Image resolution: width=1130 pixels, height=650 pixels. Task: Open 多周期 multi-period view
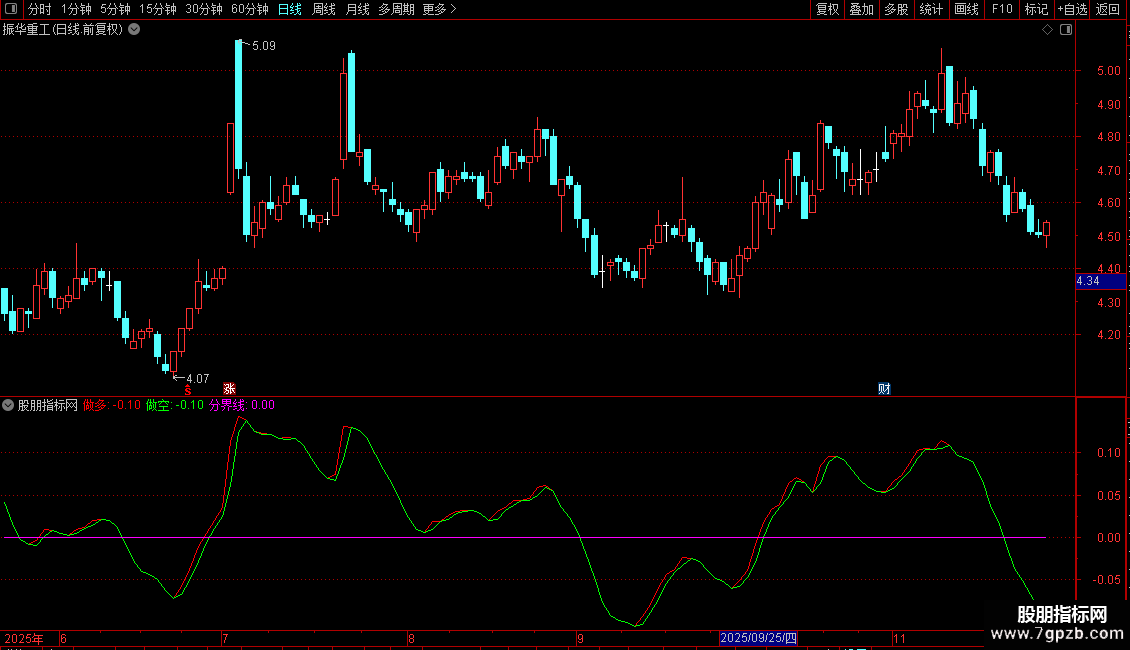396,9
